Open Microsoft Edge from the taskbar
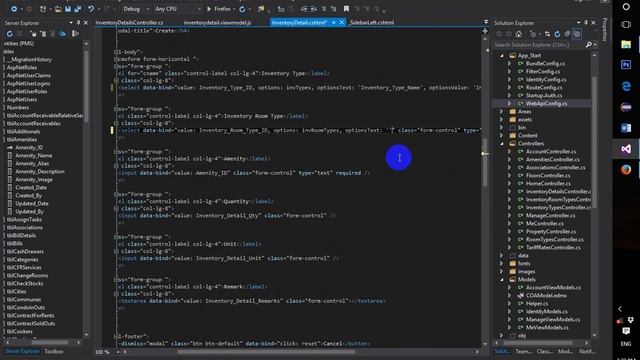640x360 pixels. coord(626,86)
